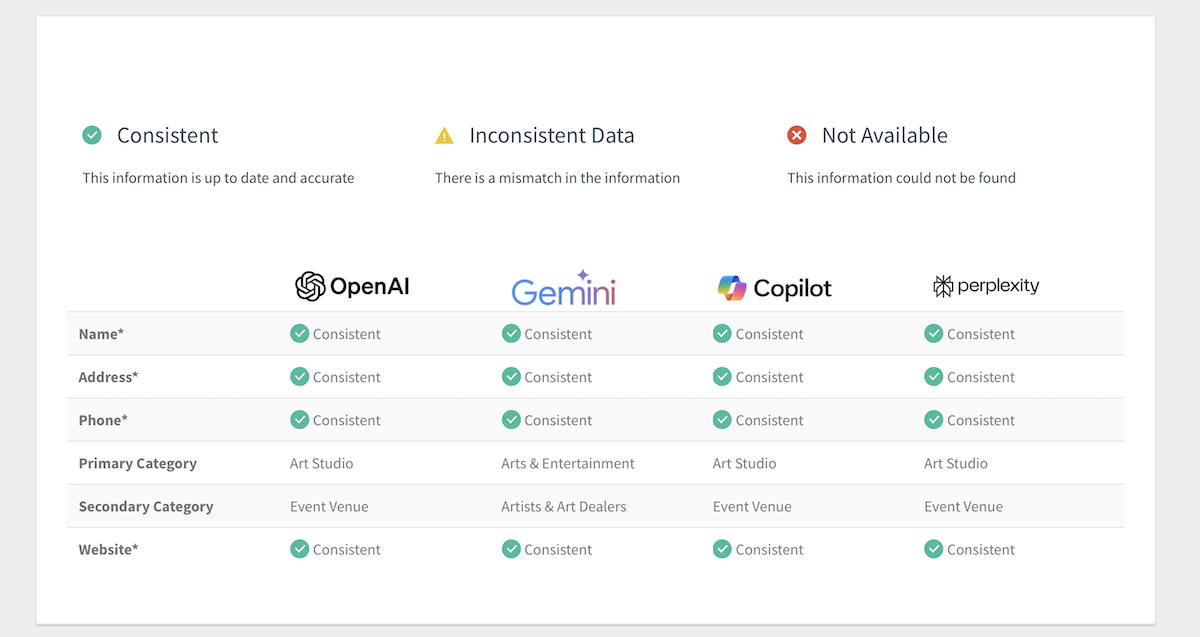Click the Phone row check icon under Gemini
Viewport: 1200px width, 637px height.
(511, 419)
